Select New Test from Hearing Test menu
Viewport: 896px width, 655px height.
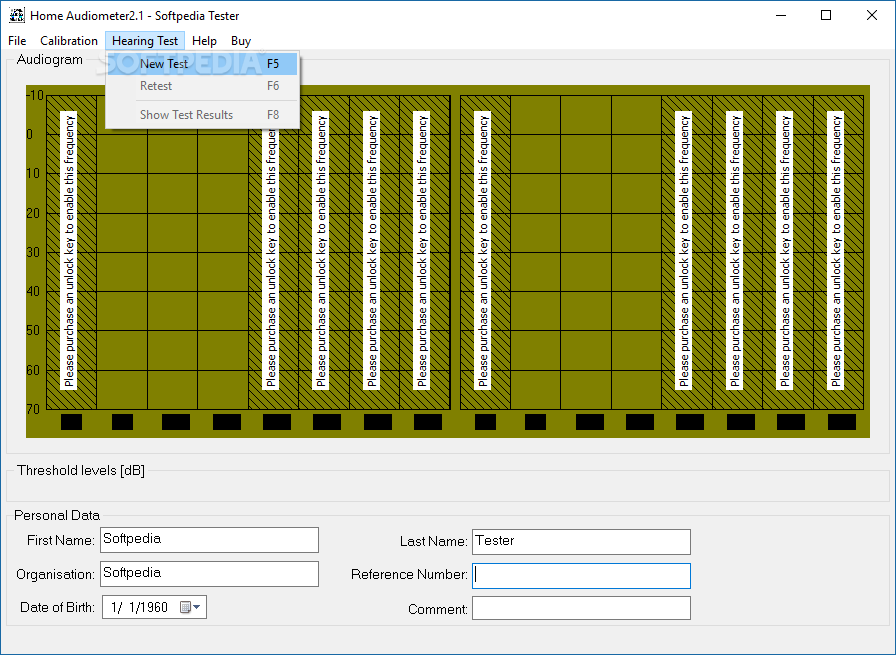click(x=202, y=64)
